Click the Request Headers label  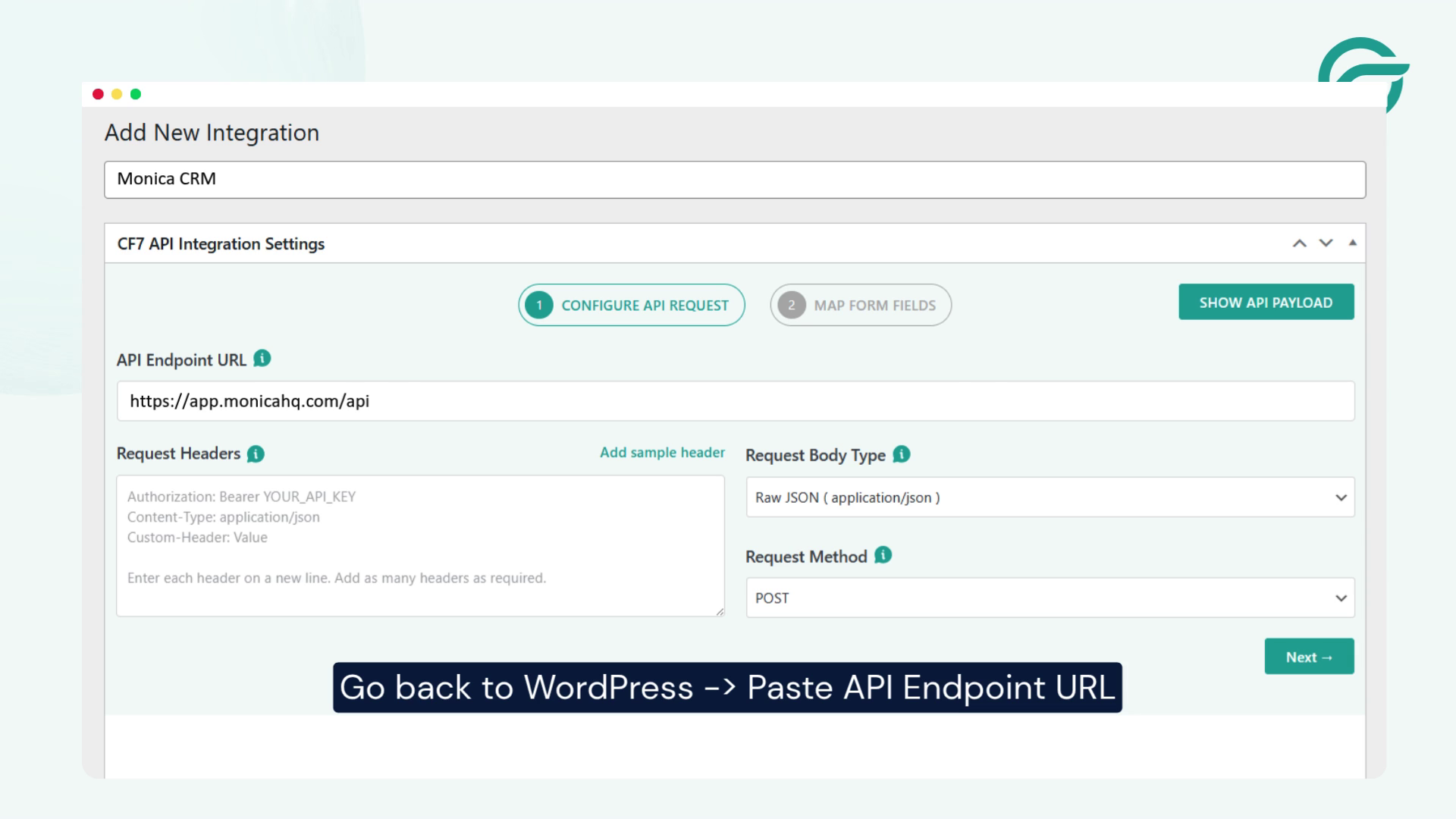point(178,453)
